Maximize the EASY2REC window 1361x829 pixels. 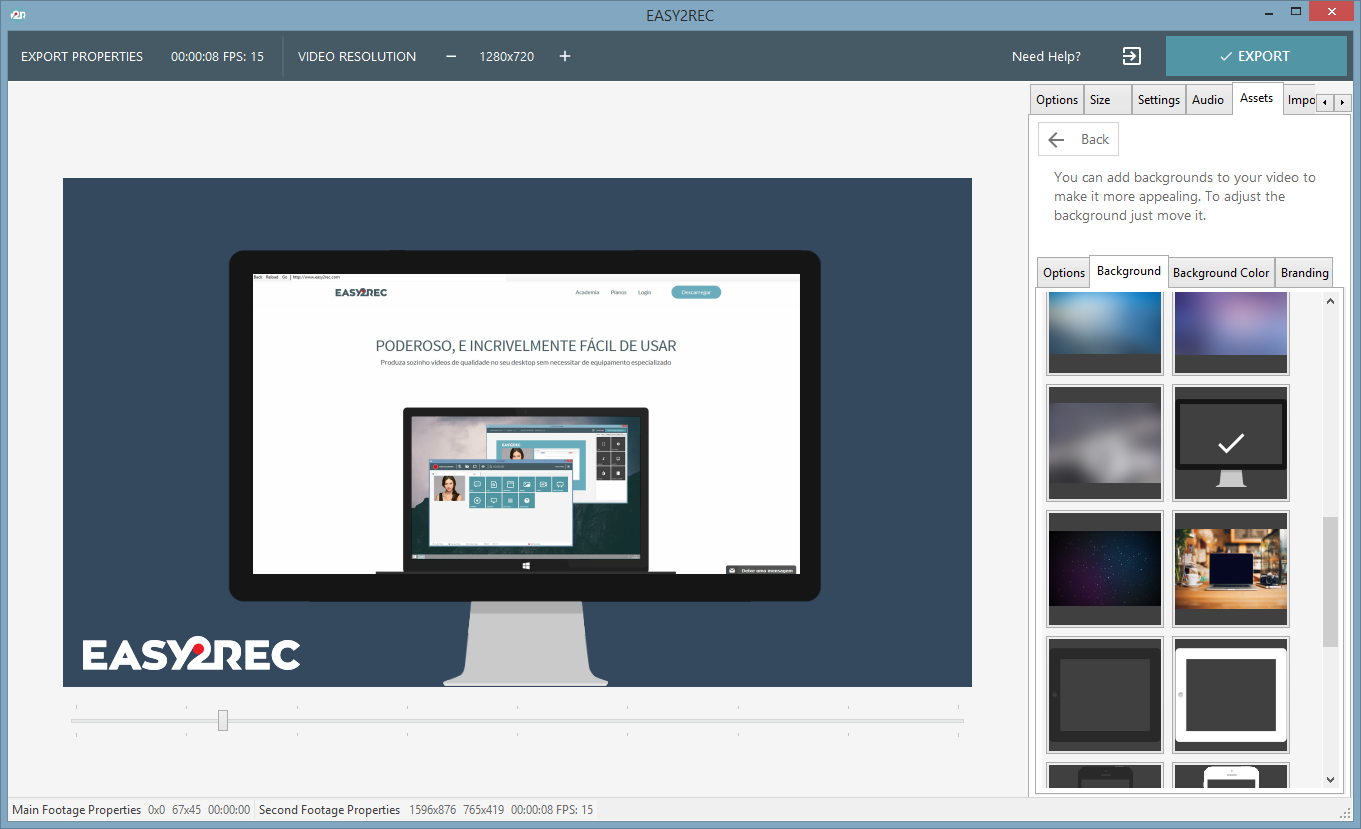click(x=1296, y=12)
